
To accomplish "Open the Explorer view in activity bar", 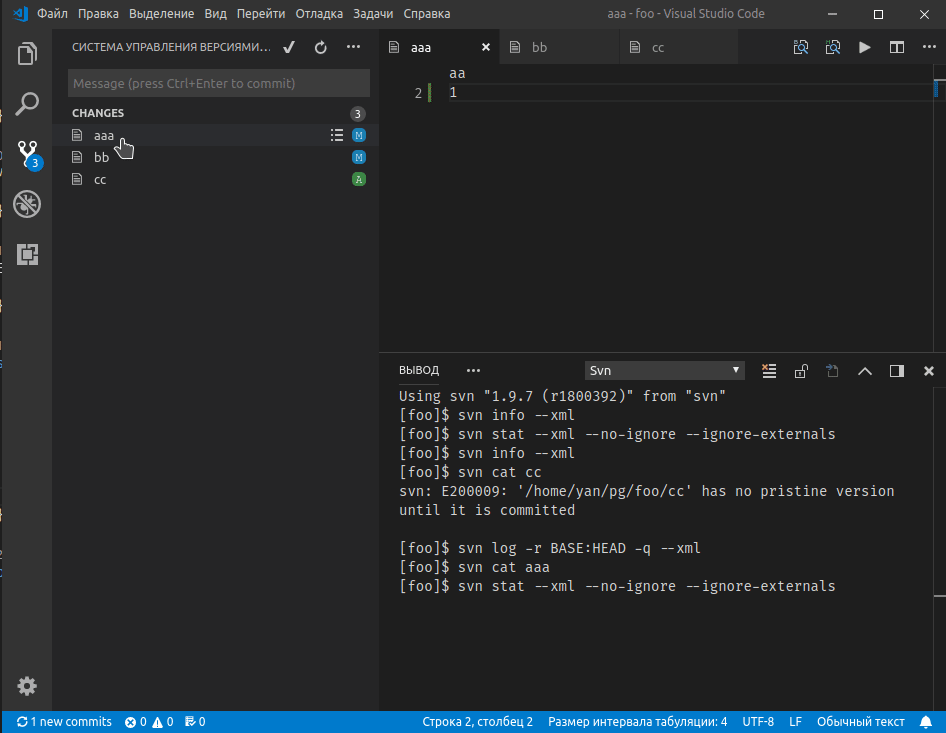I will tap(27, 54).
